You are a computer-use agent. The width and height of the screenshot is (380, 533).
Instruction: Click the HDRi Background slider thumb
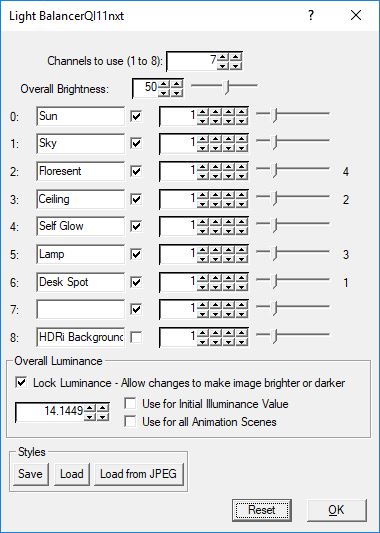[x=275, y=336]
